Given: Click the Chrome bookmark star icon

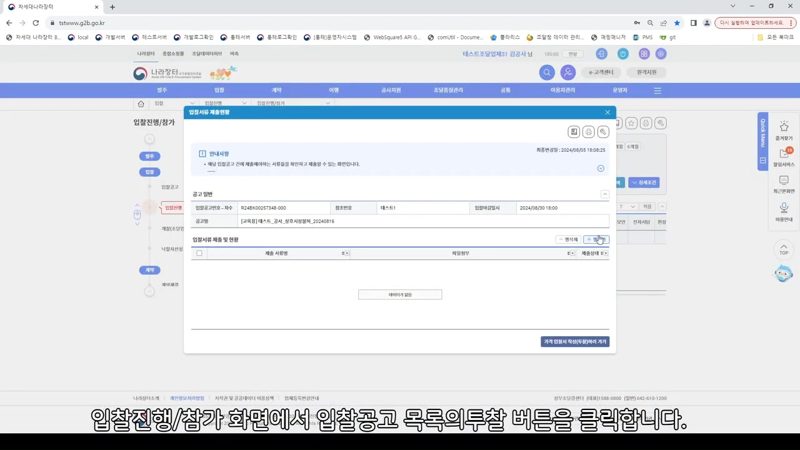Looking at the screenshot, I should [677, 23].
